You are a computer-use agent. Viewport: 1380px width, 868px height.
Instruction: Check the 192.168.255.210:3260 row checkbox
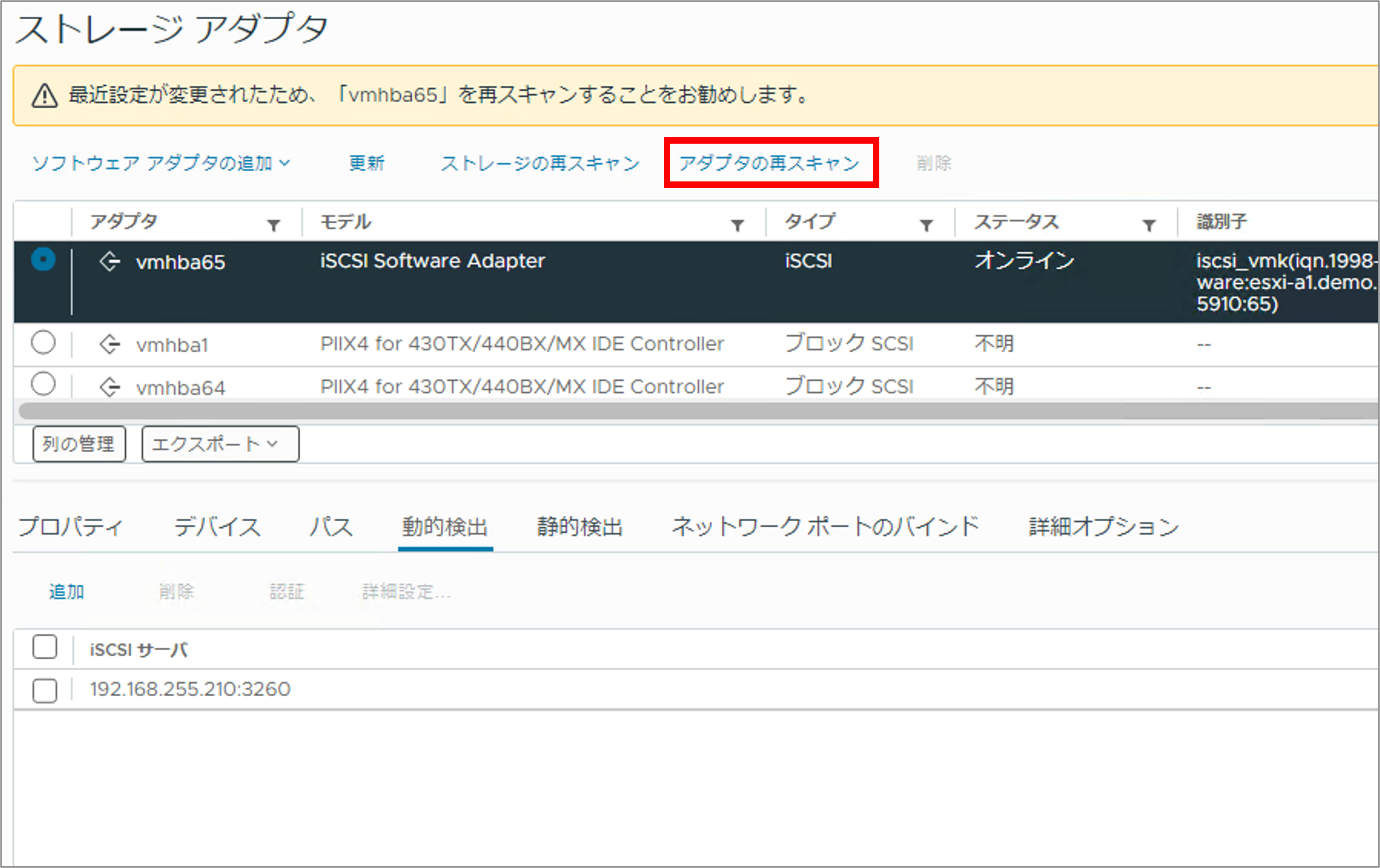(45, 690)
